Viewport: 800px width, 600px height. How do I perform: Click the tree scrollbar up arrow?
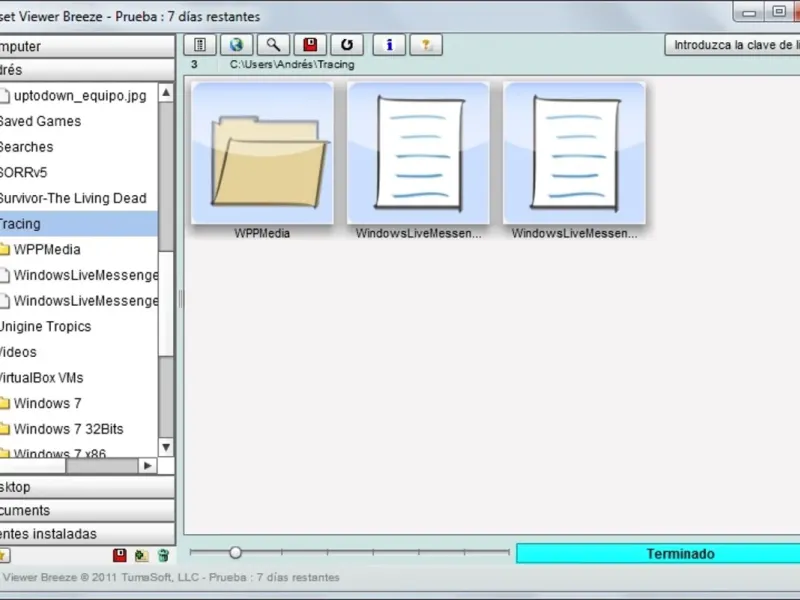coord(166,92)
